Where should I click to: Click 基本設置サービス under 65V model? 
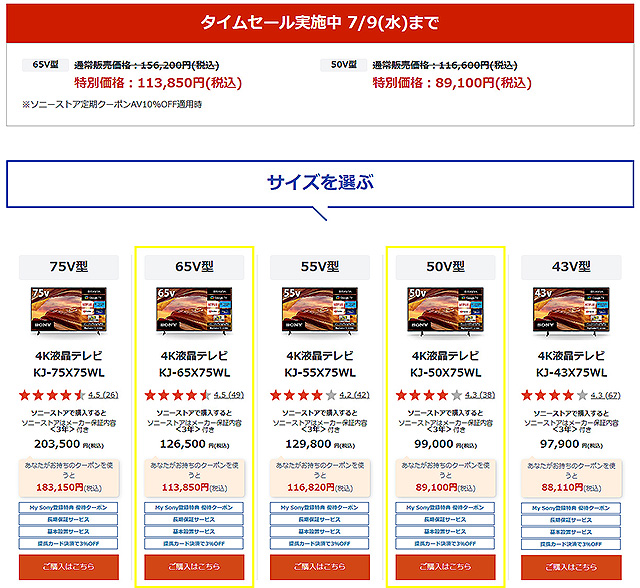[x=194, y=531]
